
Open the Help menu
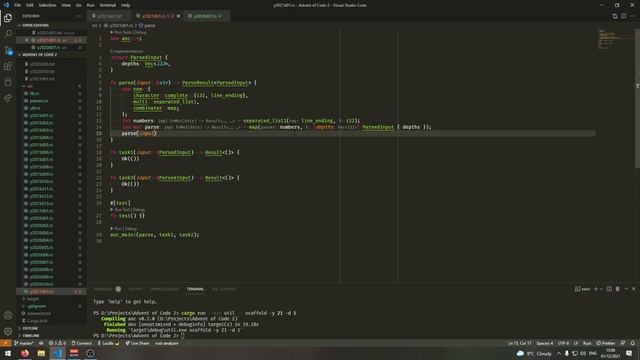click(125, 5)
